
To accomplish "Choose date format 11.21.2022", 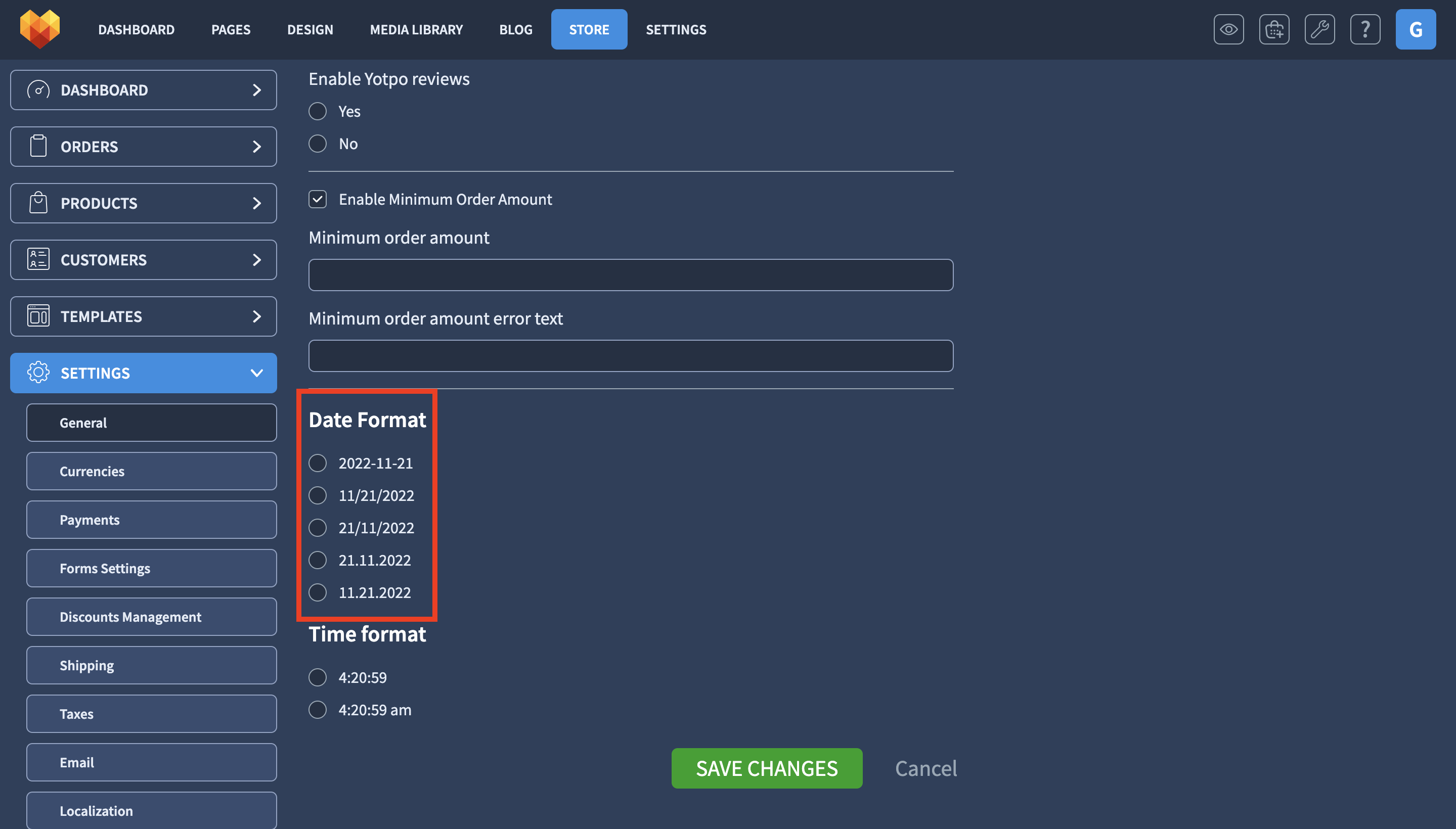I will pos(318,593).
